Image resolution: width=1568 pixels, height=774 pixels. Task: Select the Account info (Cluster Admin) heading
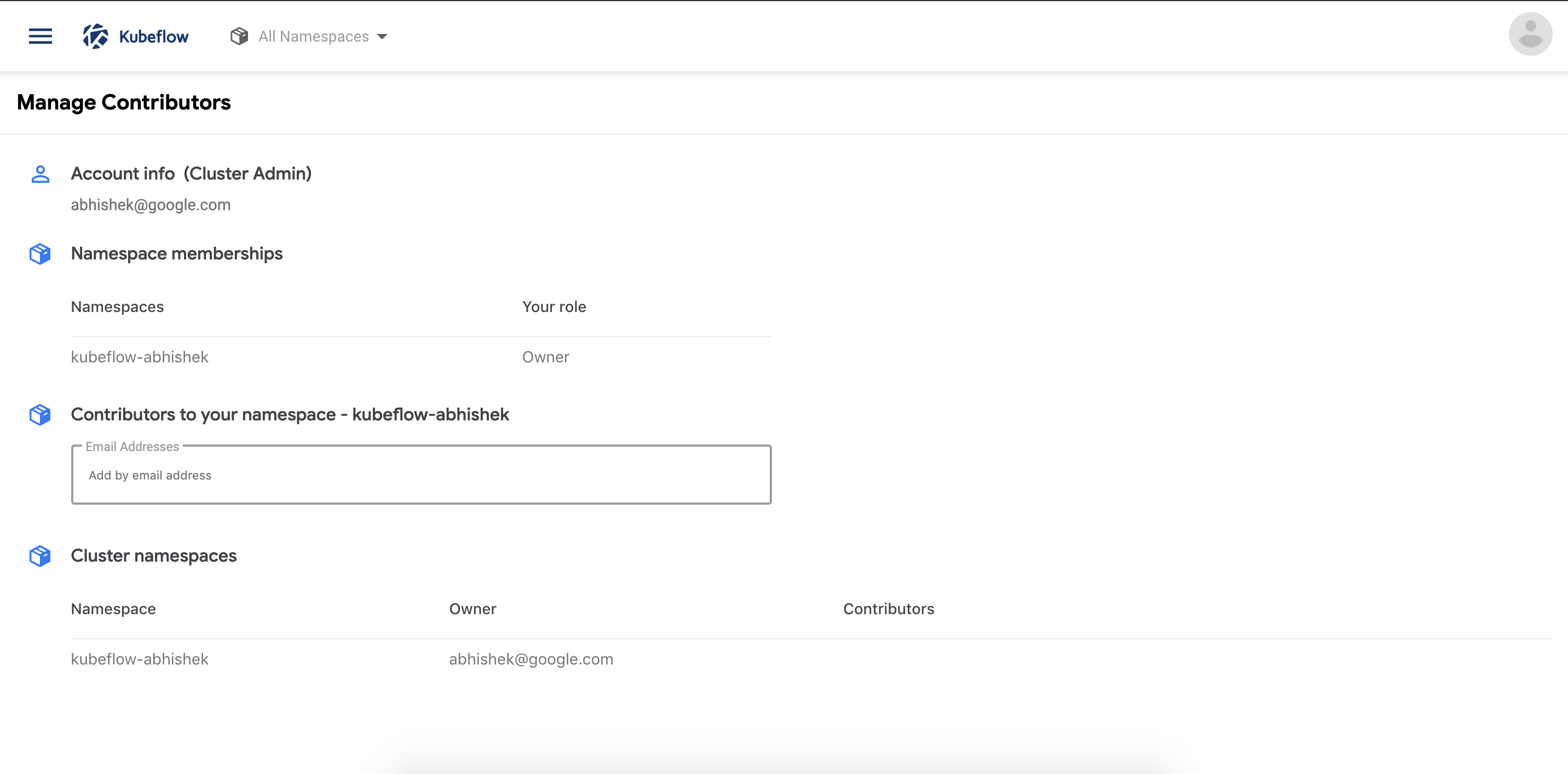click(191, 174)
